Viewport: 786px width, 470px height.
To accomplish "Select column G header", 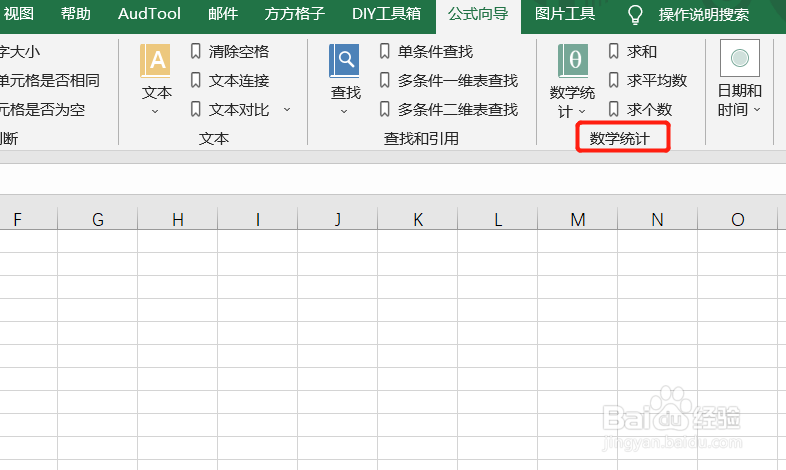I will coord(98,219).
